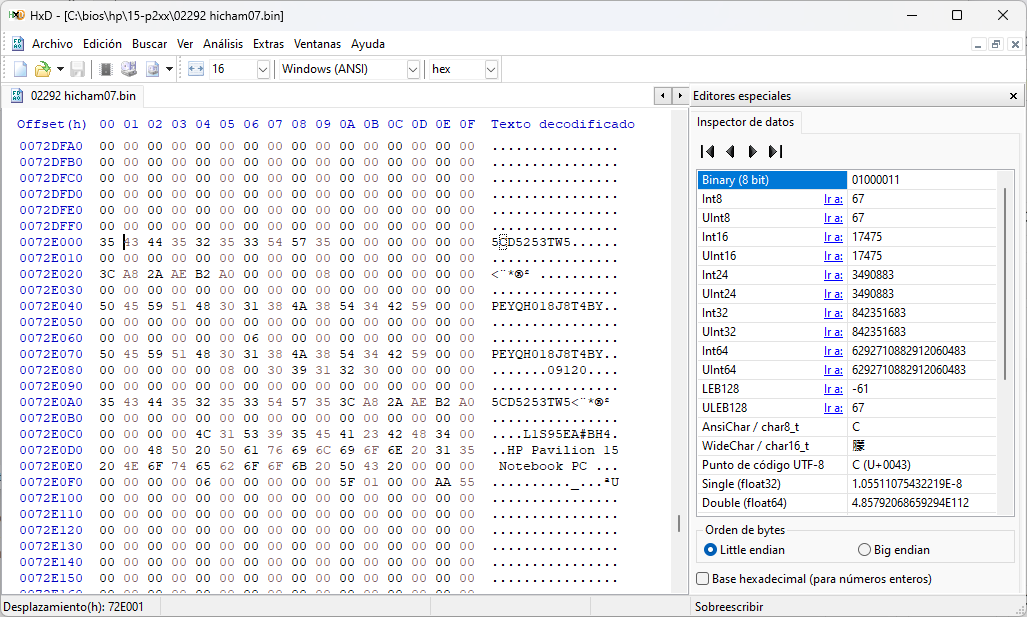Click the Open file folder icon

[42, 69]
